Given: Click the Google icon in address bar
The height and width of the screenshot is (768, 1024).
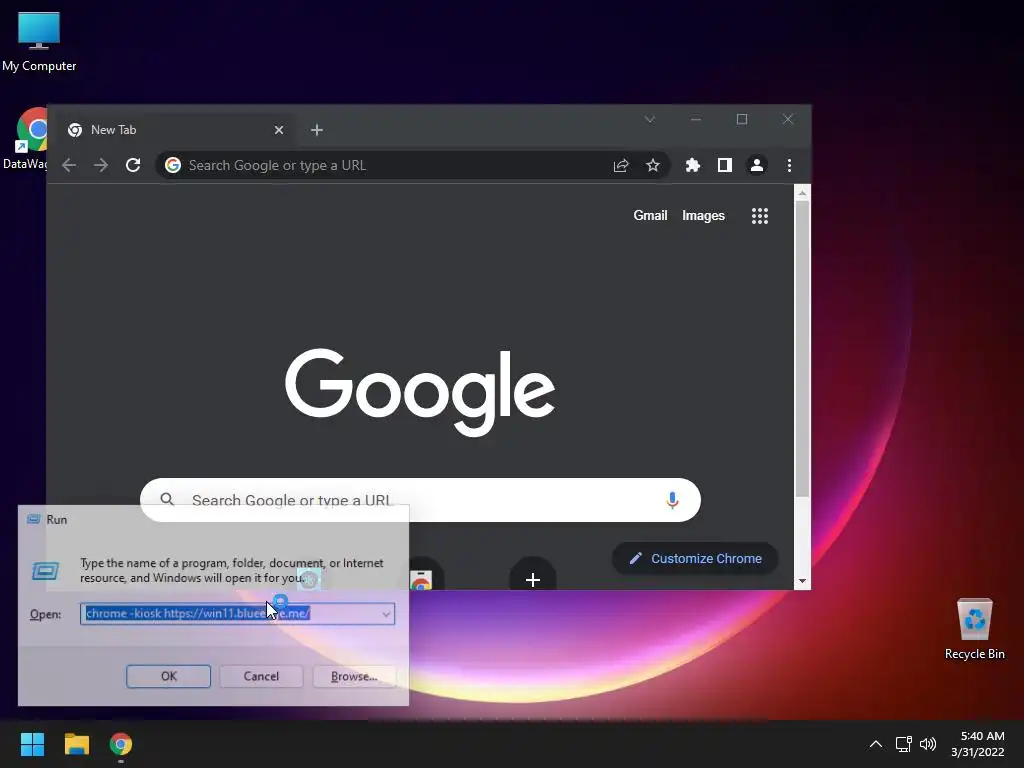Looking at the screenshot, I should [173, 165].
